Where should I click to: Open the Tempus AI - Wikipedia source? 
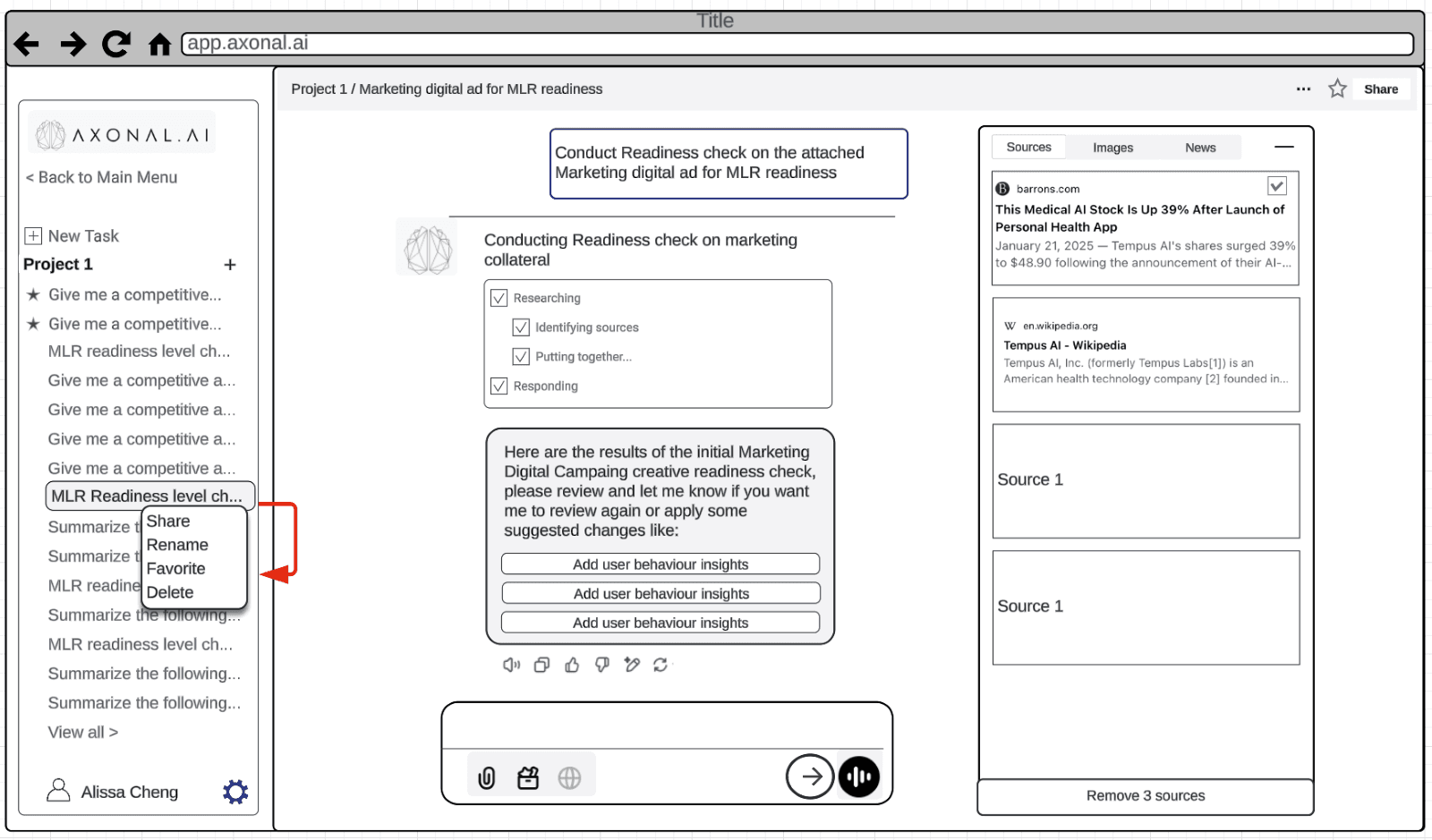tap(1146, 354)
